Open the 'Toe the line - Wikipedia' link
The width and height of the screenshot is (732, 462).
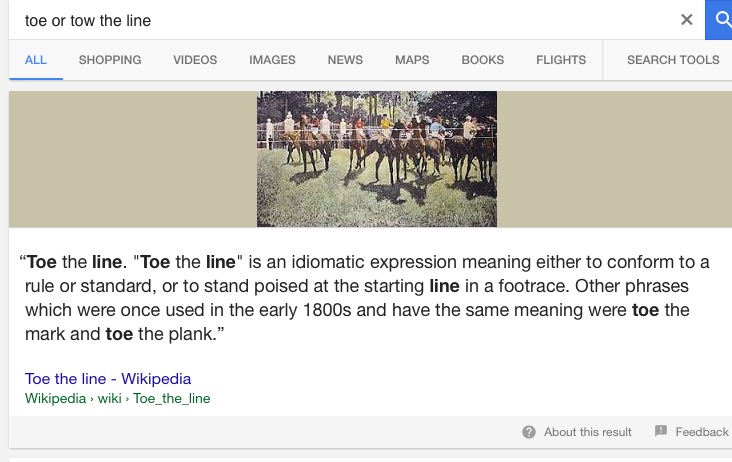tap(108, 378)
